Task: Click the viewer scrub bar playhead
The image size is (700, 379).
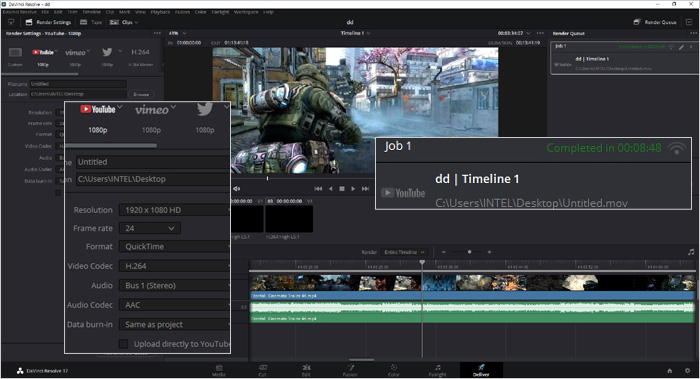Action: [267, 178]
